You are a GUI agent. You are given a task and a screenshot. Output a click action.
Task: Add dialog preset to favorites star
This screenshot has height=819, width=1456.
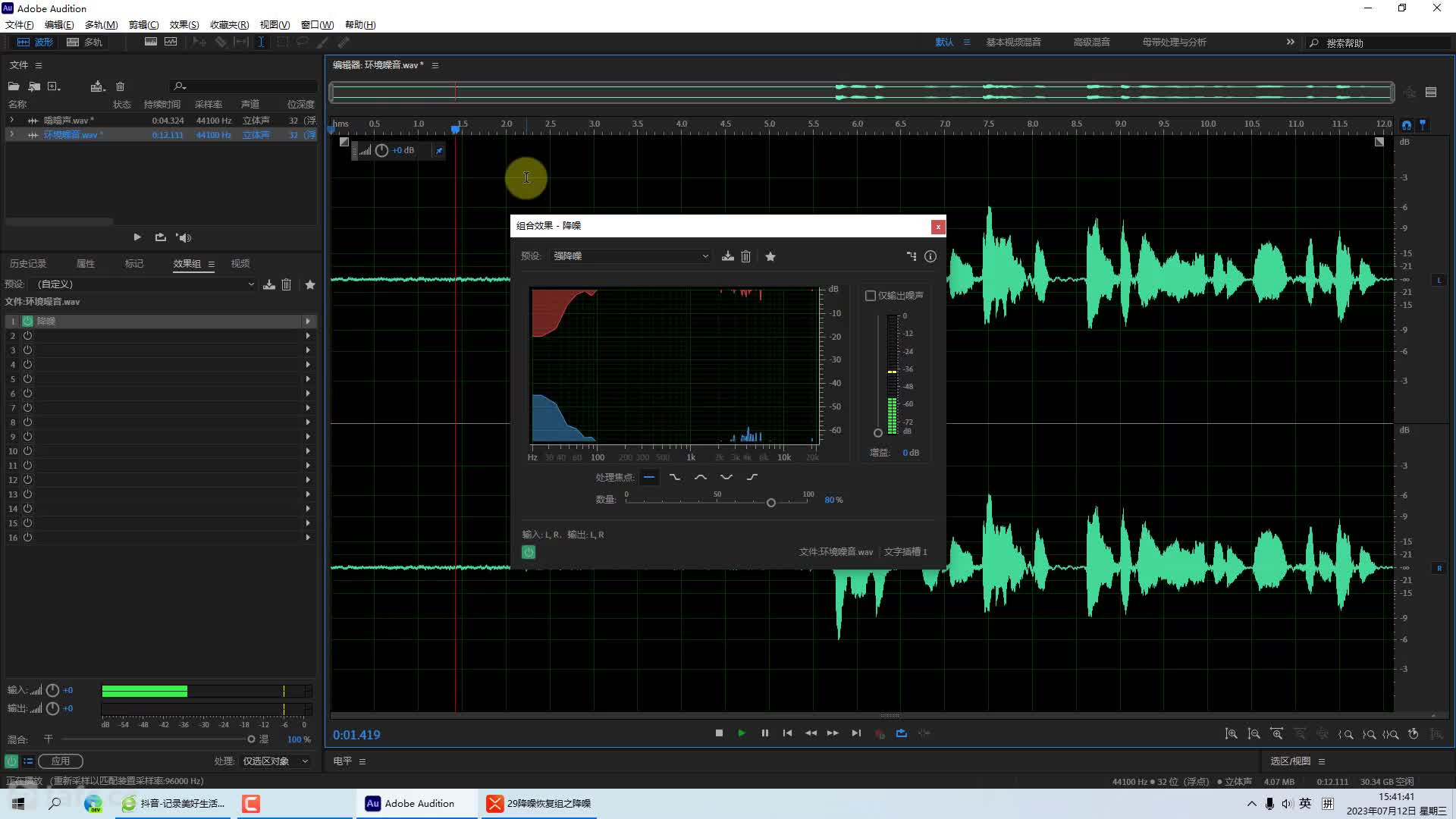pos(770,256)
